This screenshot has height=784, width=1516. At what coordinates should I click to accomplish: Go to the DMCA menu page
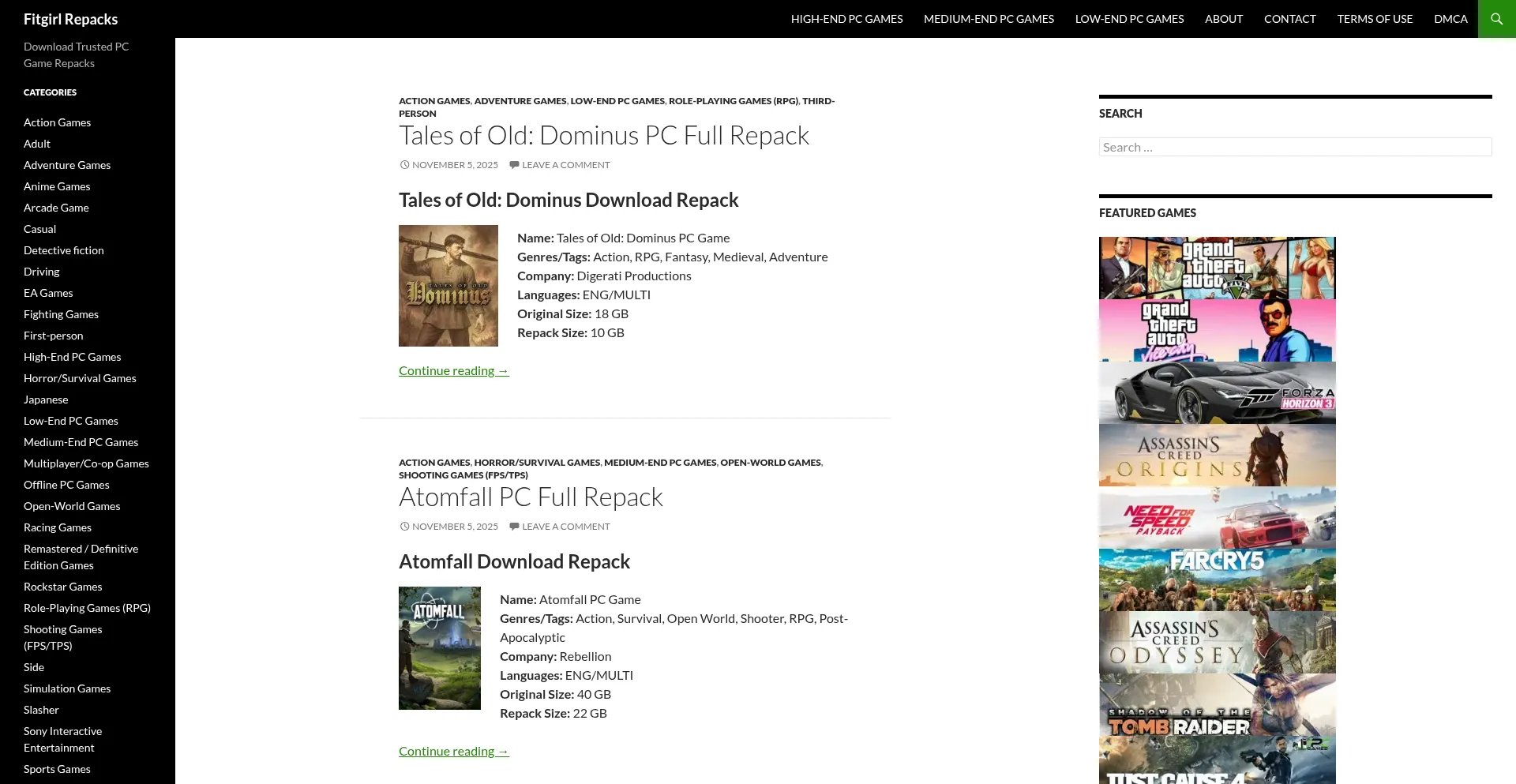click(x=1450, y=19)
